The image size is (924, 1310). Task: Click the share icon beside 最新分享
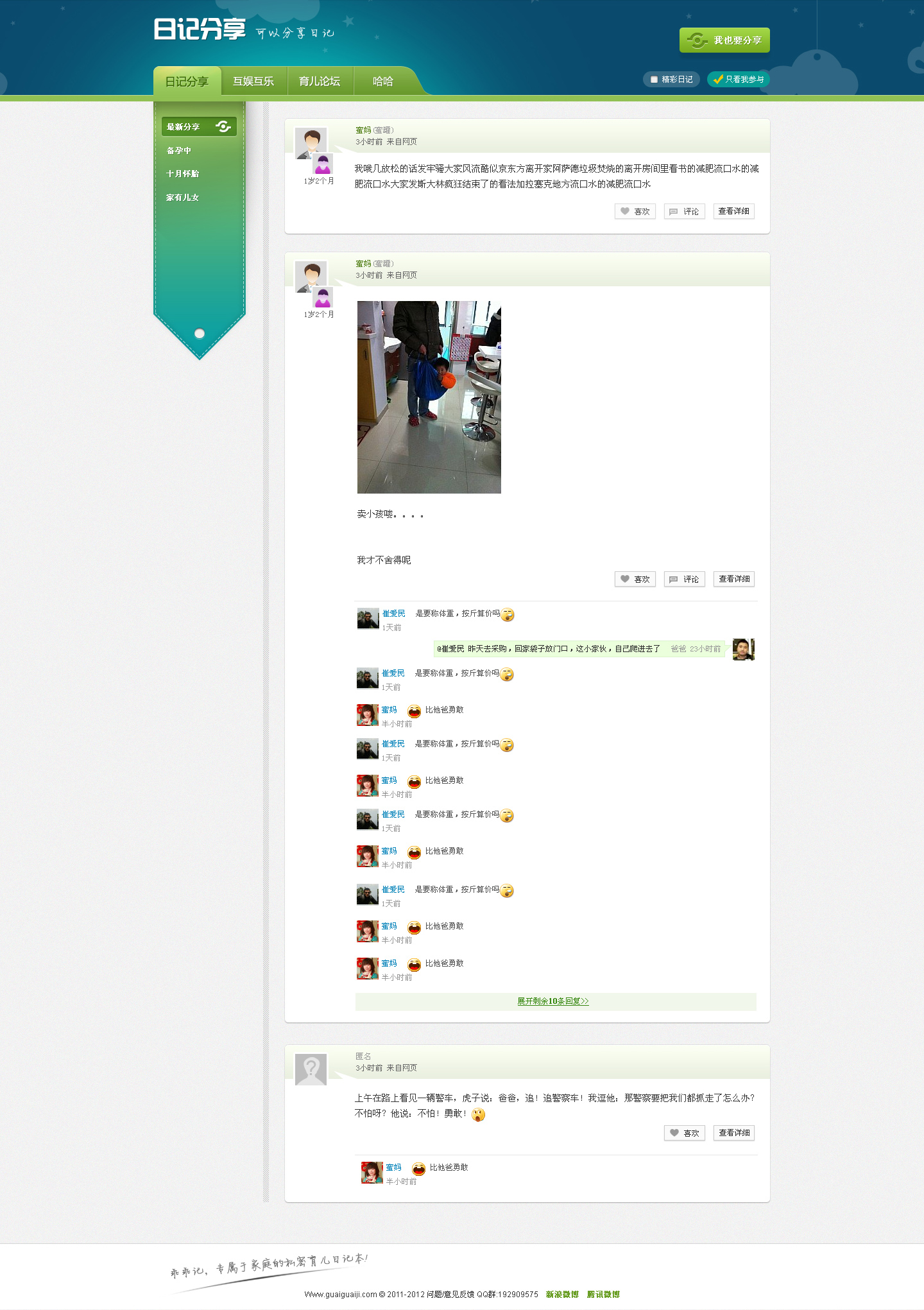point(223,126)
